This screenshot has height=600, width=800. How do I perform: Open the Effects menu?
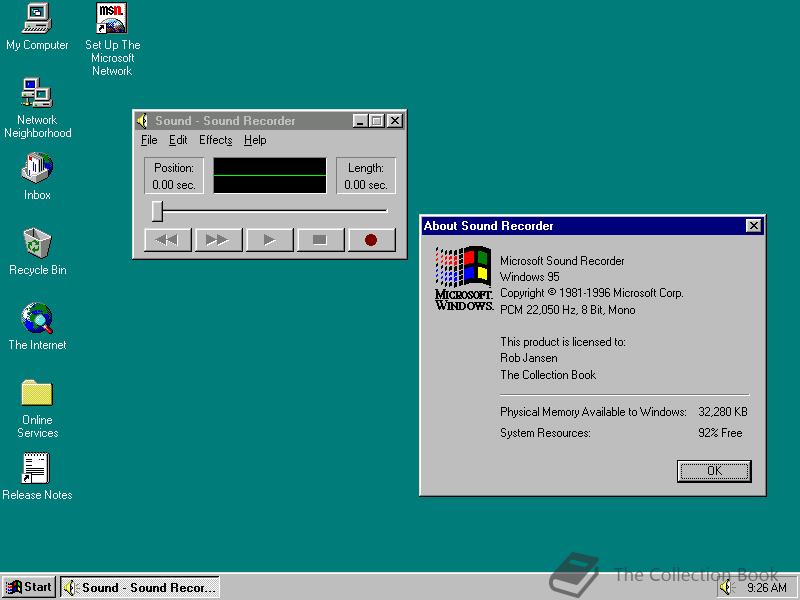pos(215,140)
